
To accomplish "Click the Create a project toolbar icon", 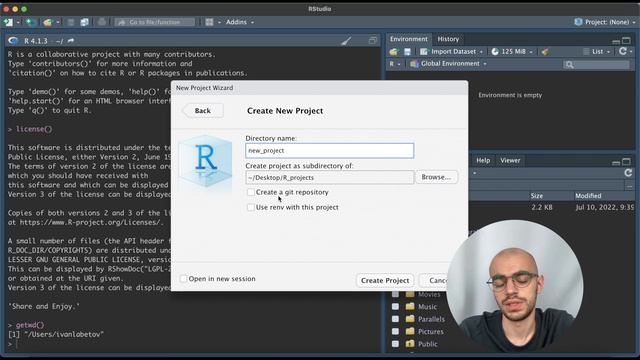I will point(30,22).
